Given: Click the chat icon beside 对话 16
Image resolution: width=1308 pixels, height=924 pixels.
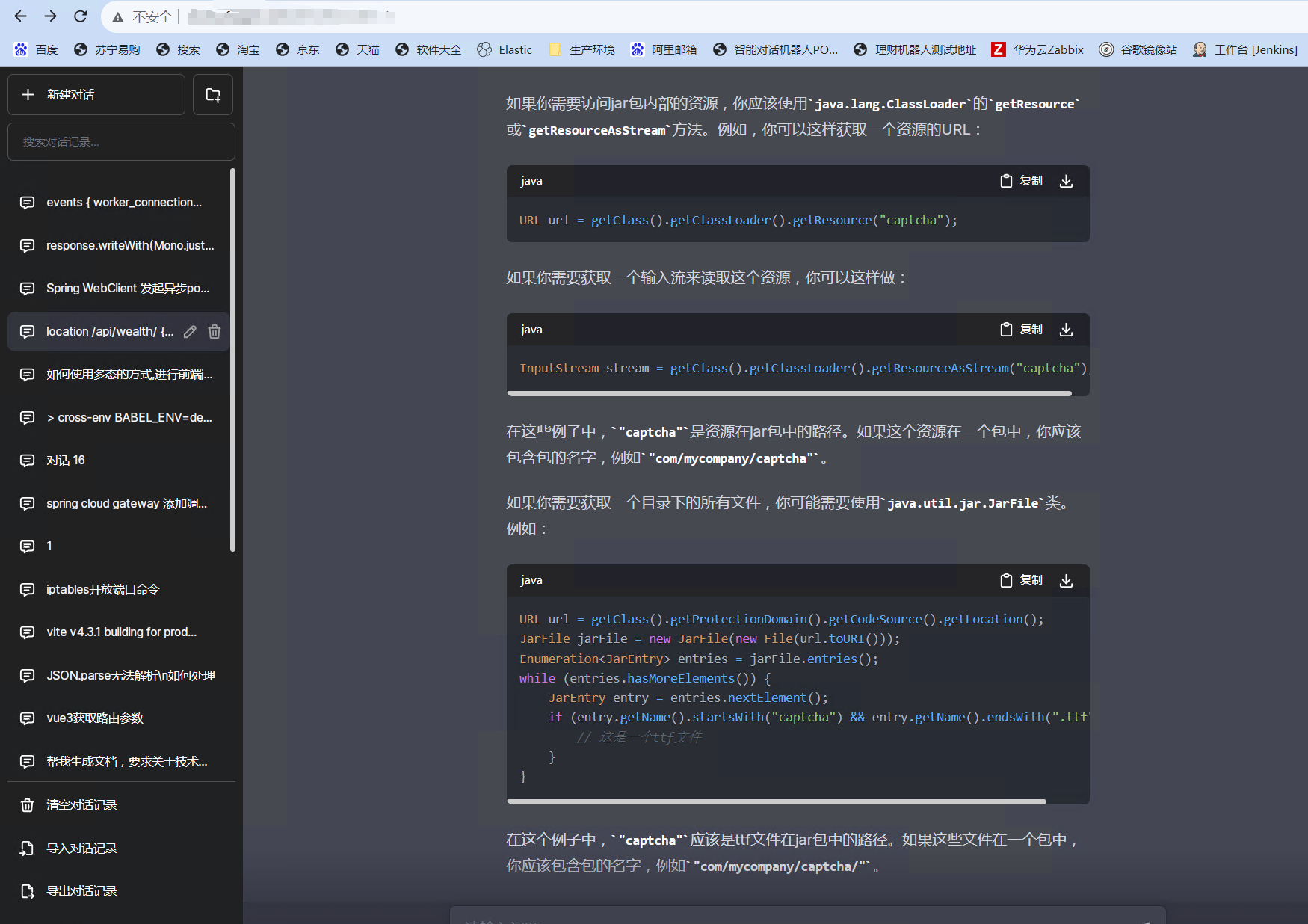Looking at the screenshot, I should point(28,461).
